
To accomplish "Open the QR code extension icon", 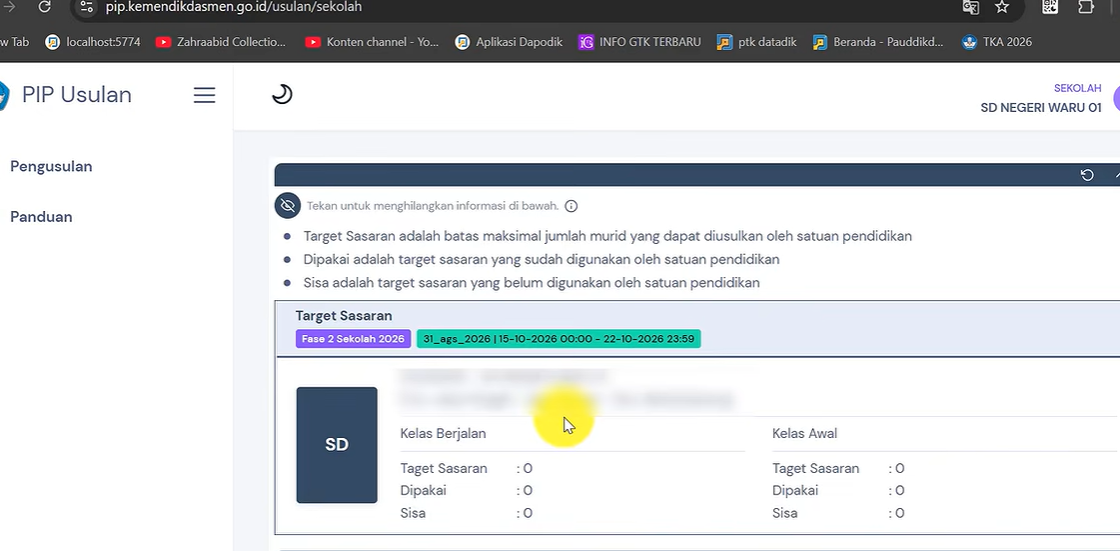I will coord(1049,6).
